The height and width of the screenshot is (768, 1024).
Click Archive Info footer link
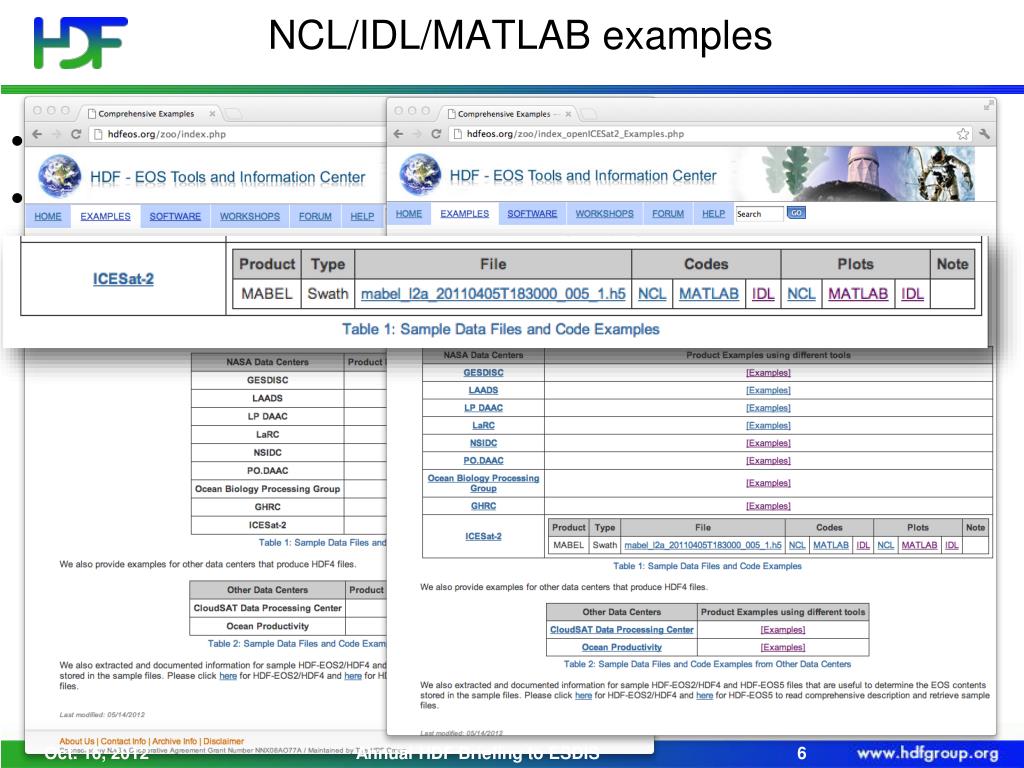174,741
